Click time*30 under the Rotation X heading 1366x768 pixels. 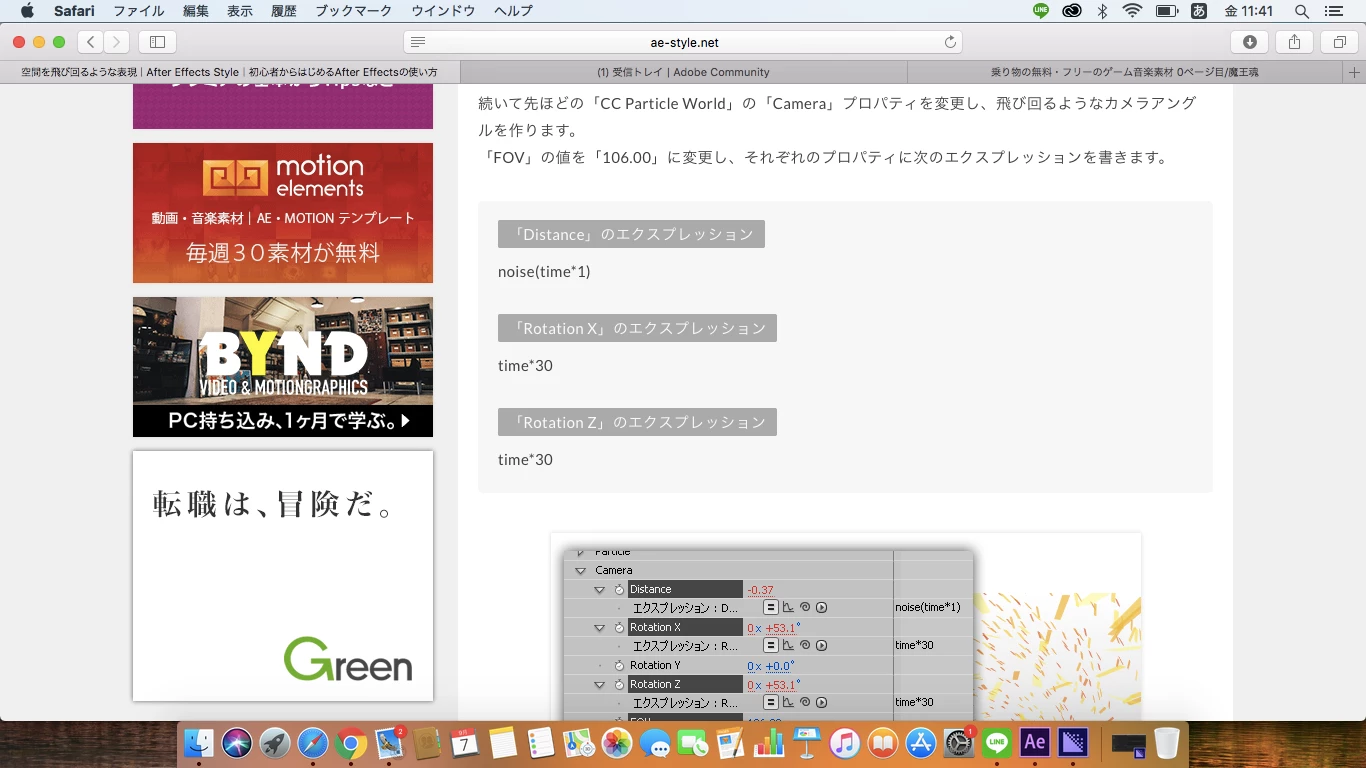click(525, 365)
